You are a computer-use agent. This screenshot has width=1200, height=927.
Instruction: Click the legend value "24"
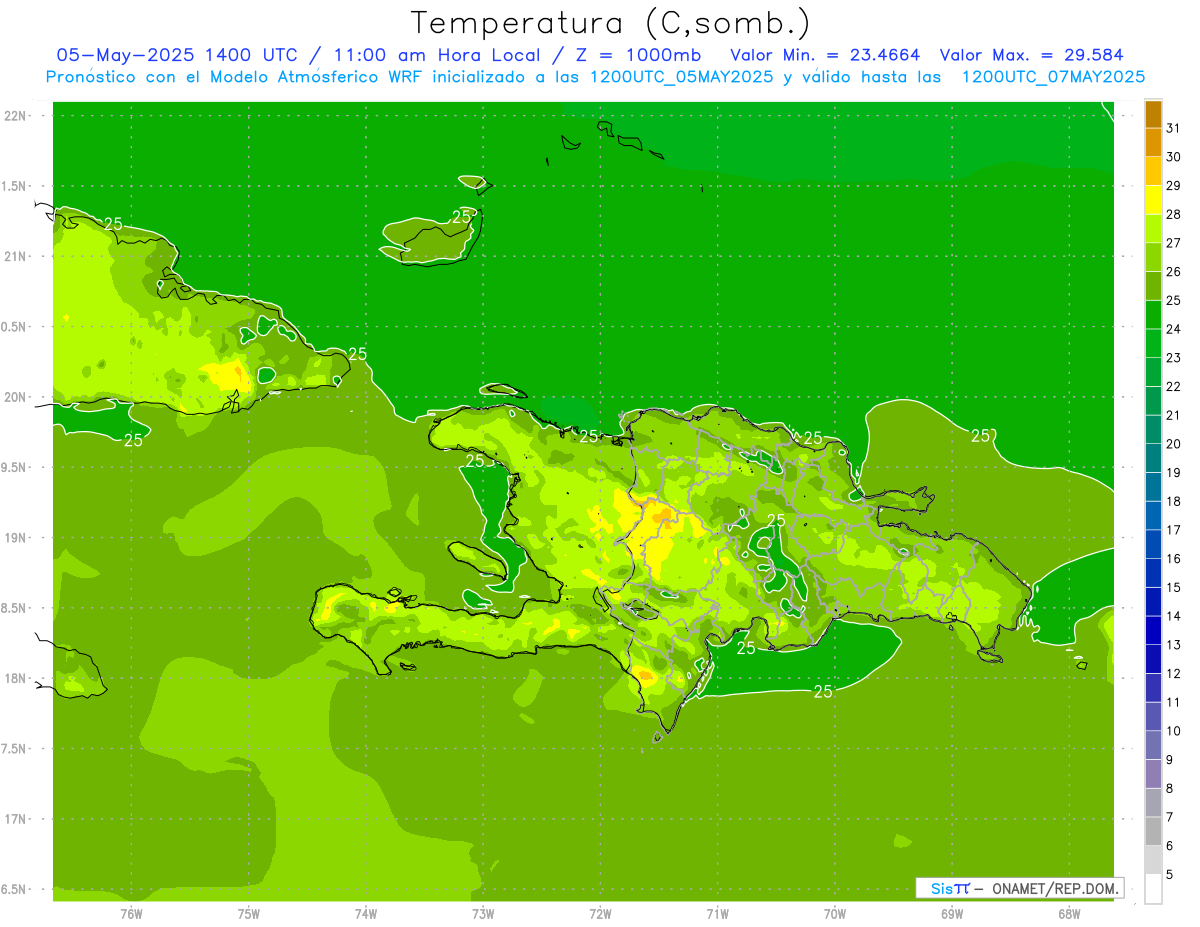tap(1173, 329)
